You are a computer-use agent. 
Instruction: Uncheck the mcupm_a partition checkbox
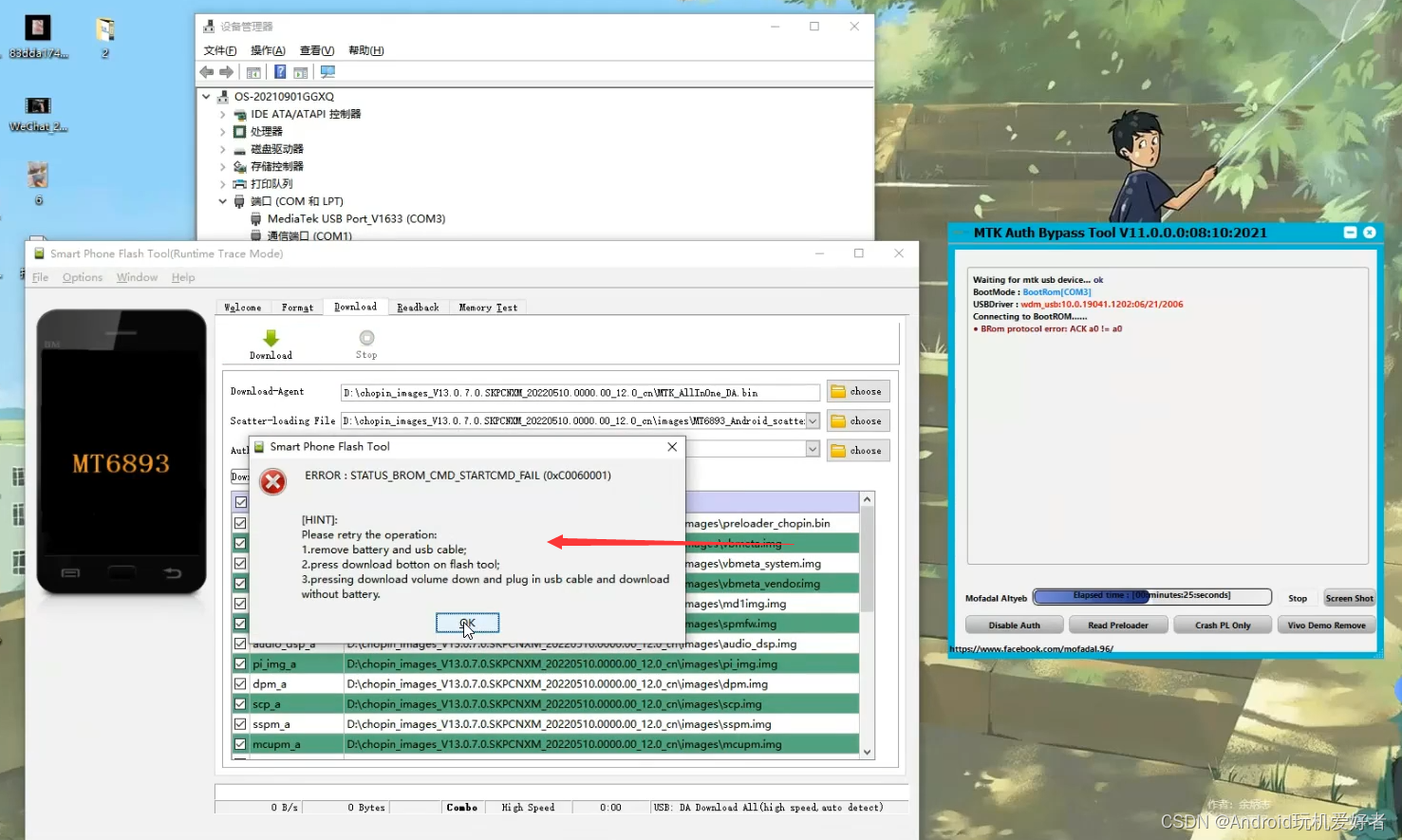[x=240, y=744]
